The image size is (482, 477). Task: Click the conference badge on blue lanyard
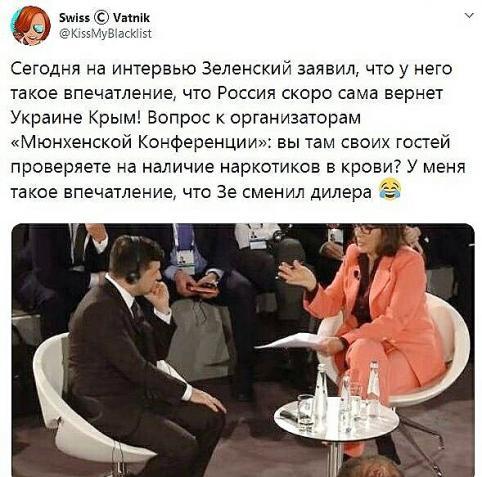point(185,260)
